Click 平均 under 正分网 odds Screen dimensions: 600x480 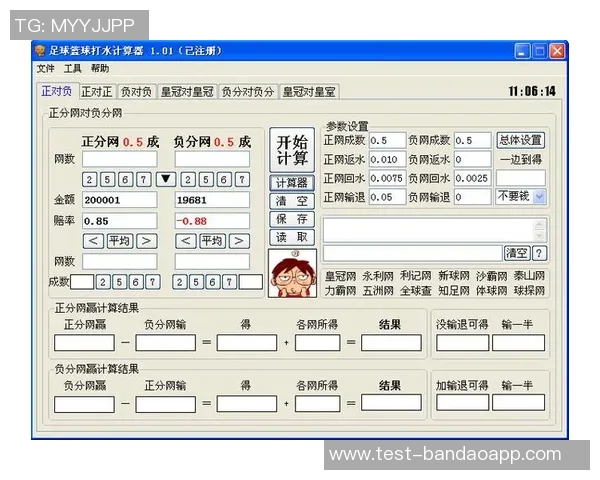click(x=120, y=241)
